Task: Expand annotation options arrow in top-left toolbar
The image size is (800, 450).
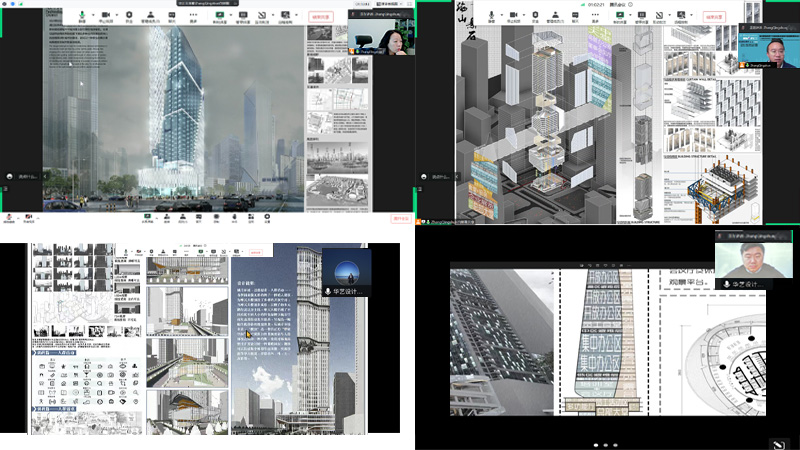Action: (x=273, y=15)
